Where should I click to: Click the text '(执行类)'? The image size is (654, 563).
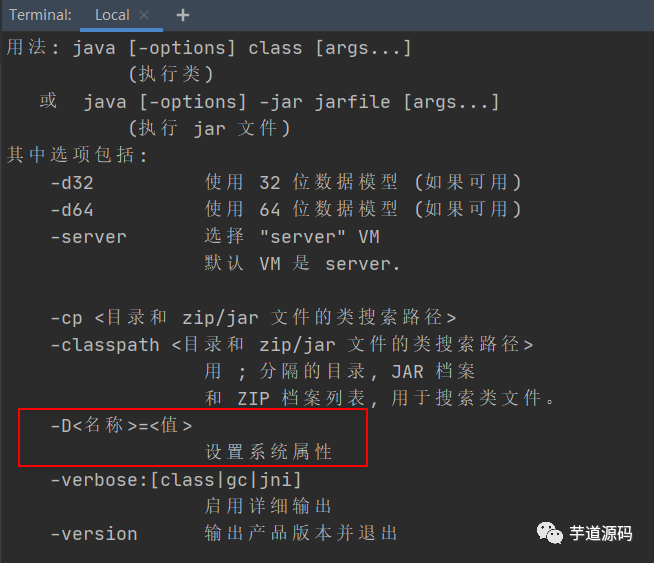click(x=171, y=74)
